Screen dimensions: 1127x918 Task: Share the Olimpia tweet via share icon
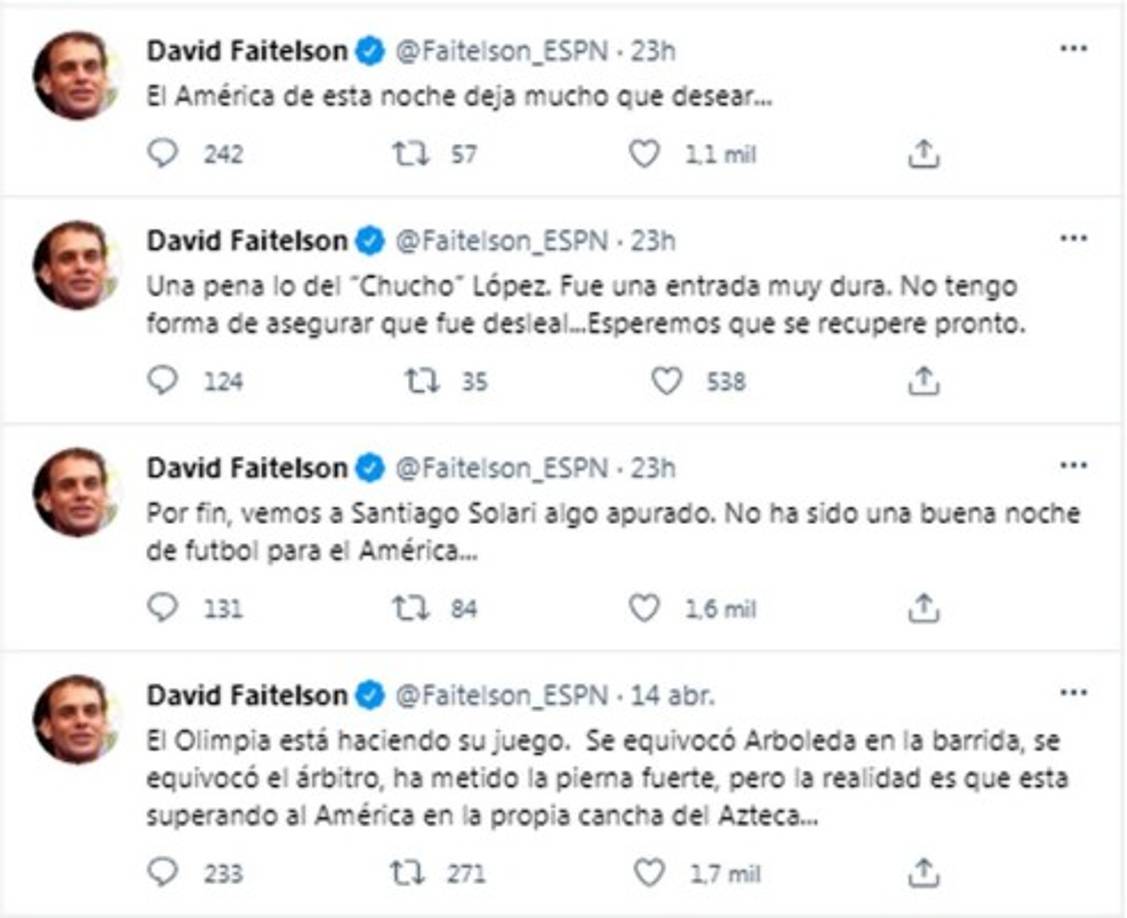(x=924, y=872)
